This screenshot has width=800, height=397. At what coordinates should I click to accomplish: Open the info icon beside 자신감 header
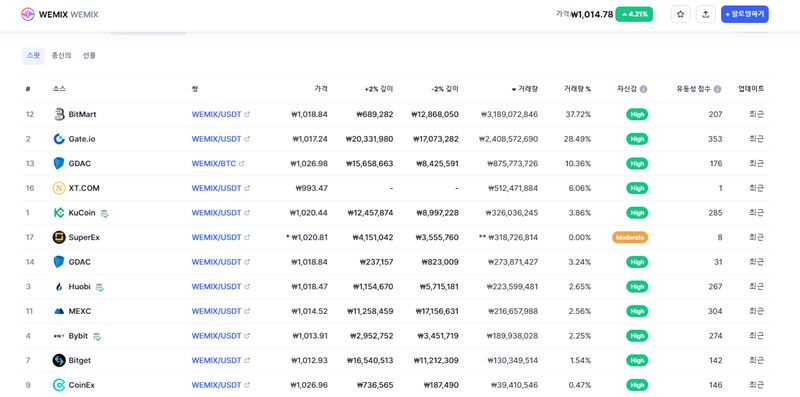point(643,89)
